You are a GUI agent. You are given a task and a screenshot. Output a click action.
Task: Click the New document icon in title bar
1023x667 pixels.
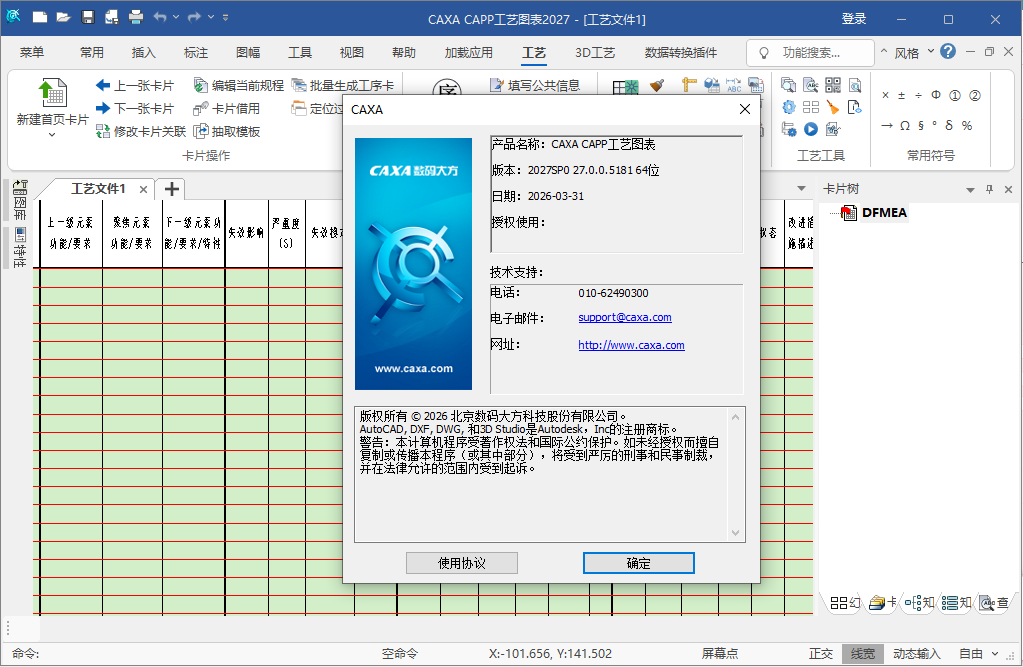(40, 17)
